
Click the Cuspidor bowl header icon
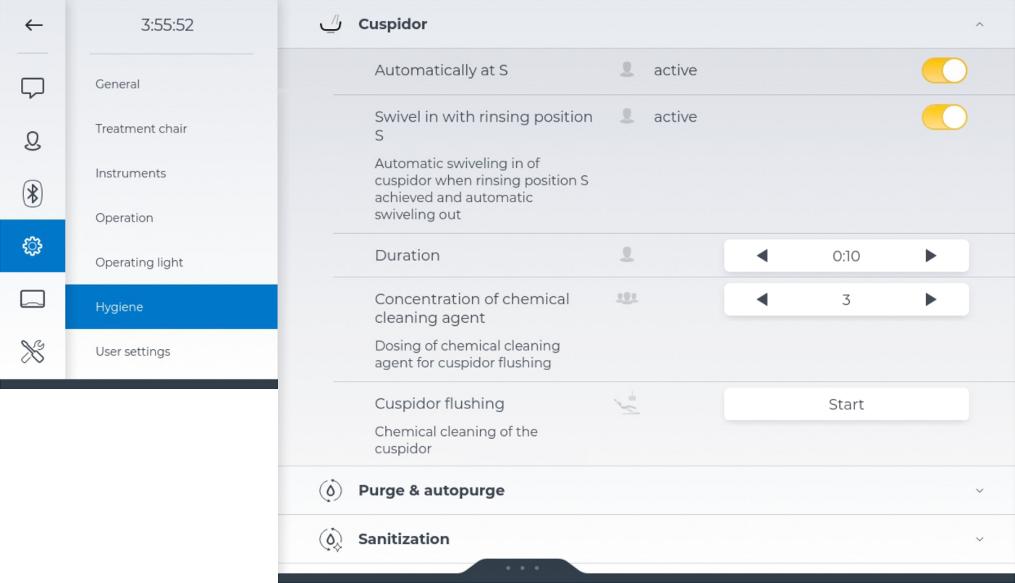click(x=330, y=24)
